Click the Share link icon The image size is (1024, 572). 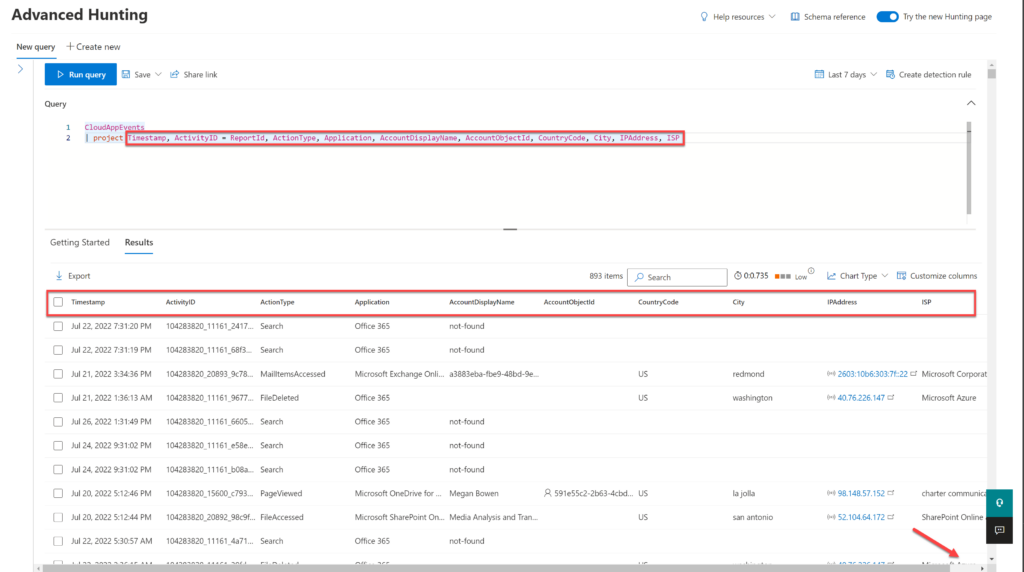(x=174, y=74)
